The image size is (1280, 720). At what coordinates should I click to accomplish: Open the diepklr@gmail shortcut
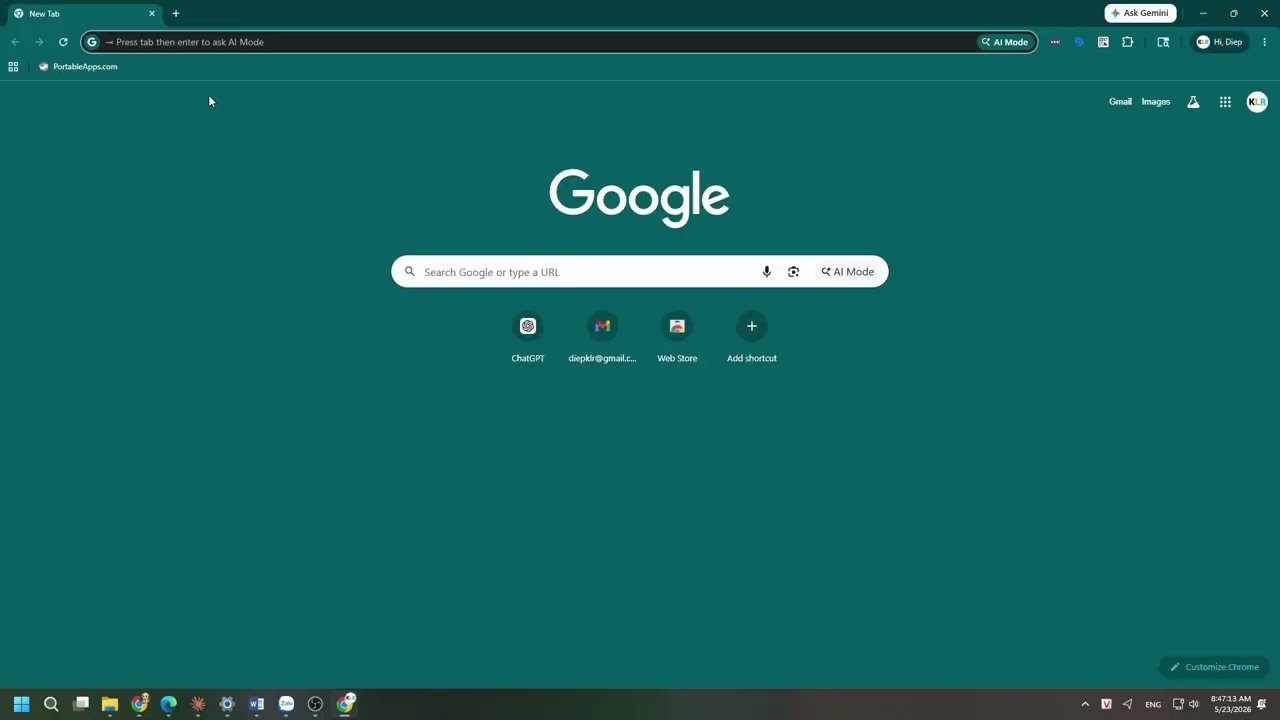tap(602, 338)
